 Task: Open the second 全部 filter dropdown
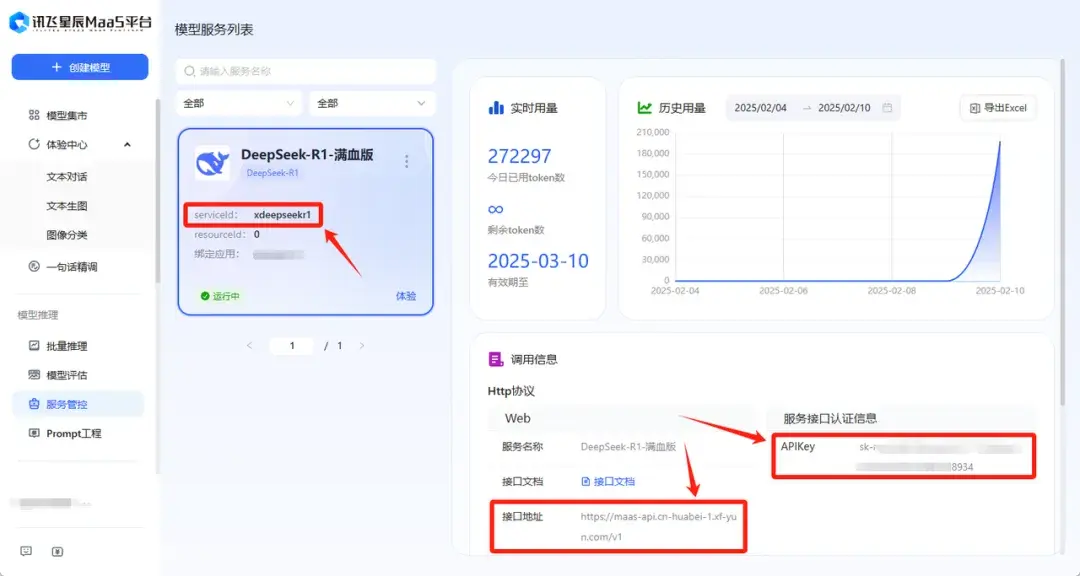coord(372,103)
